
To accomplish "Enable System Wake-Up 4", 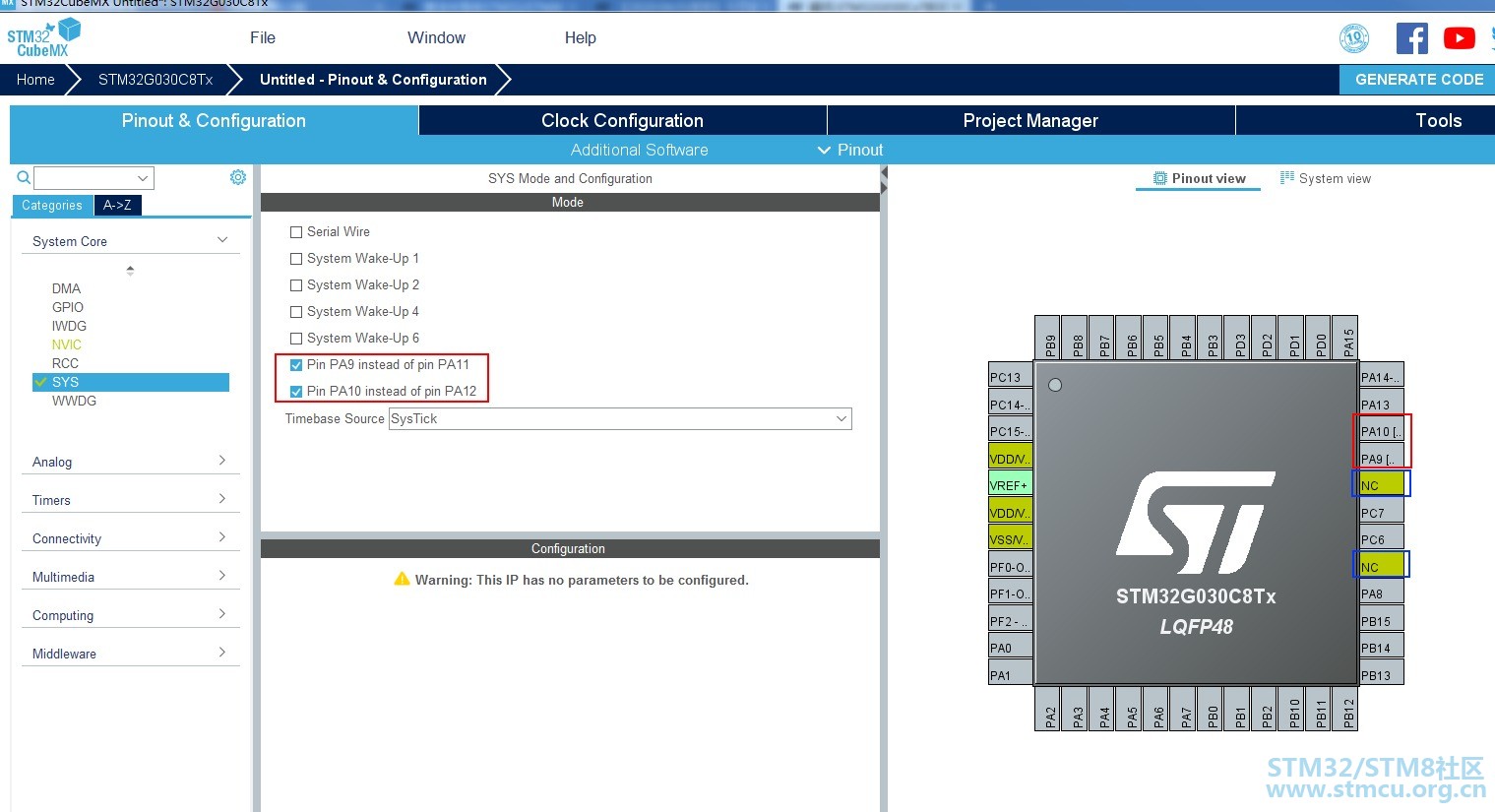I will pos(296,312).
